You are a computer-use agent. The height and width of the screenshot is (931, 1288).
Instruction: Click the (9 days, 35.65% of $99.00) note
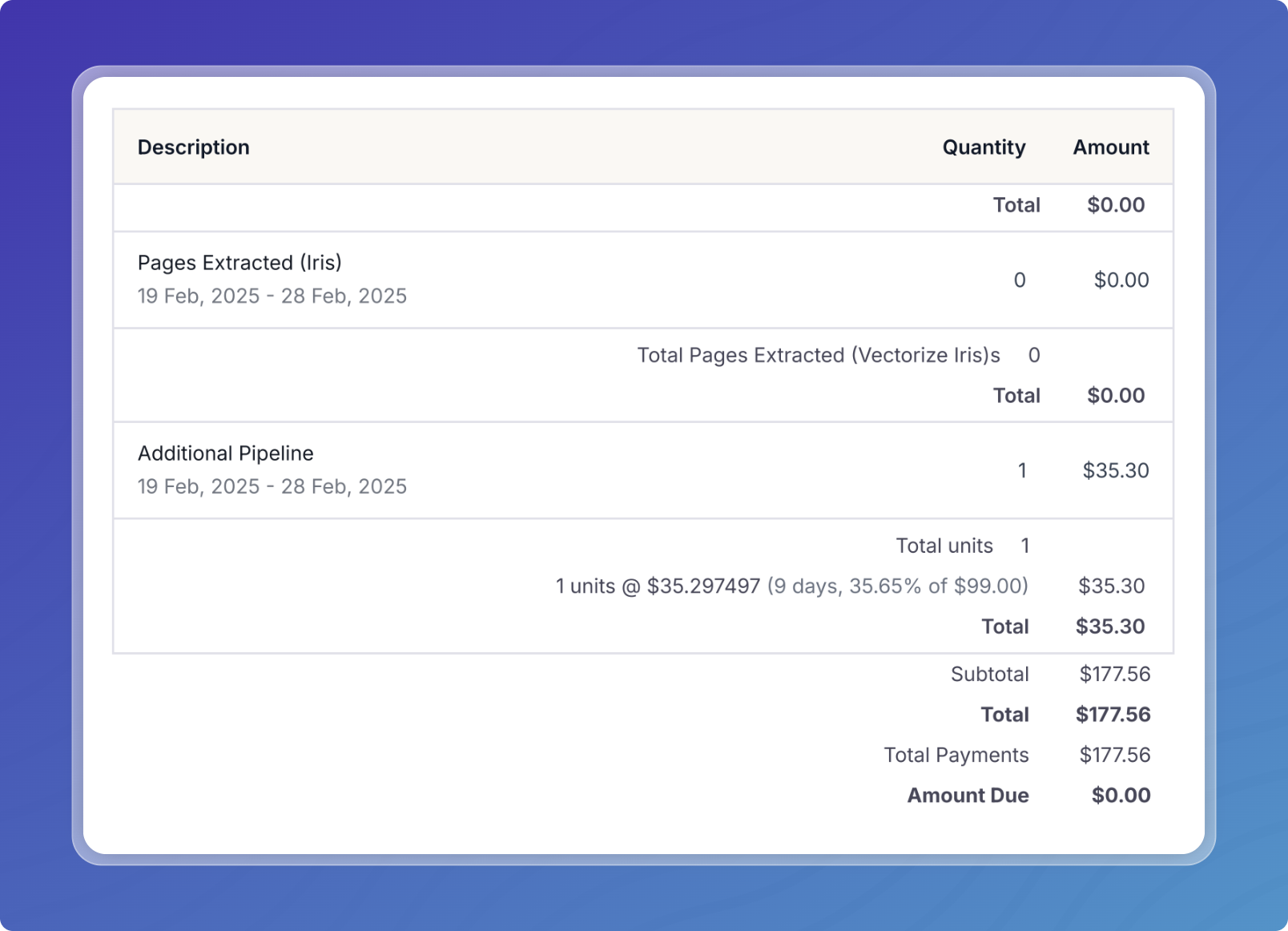[898, 586]
